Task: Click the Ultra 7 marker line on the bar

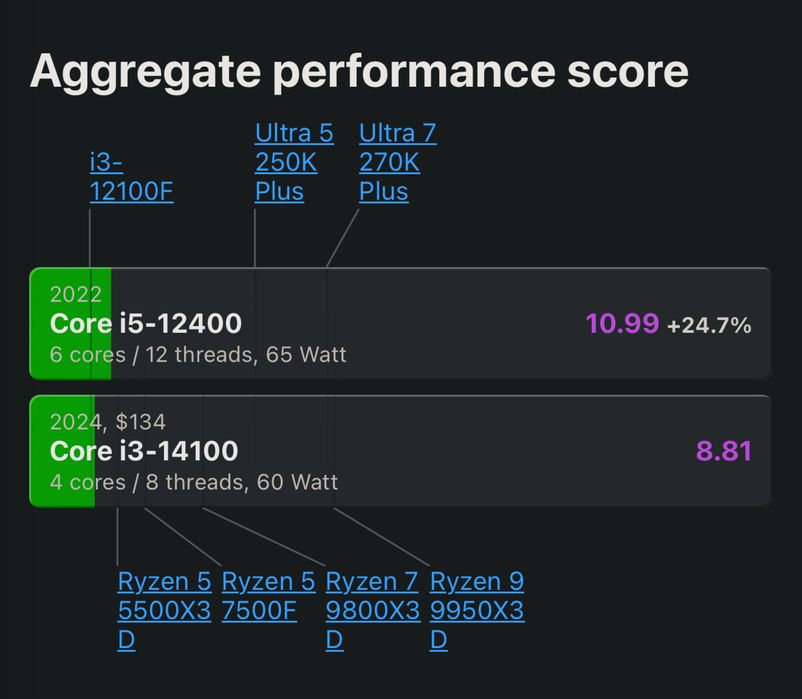Action: 327,323
